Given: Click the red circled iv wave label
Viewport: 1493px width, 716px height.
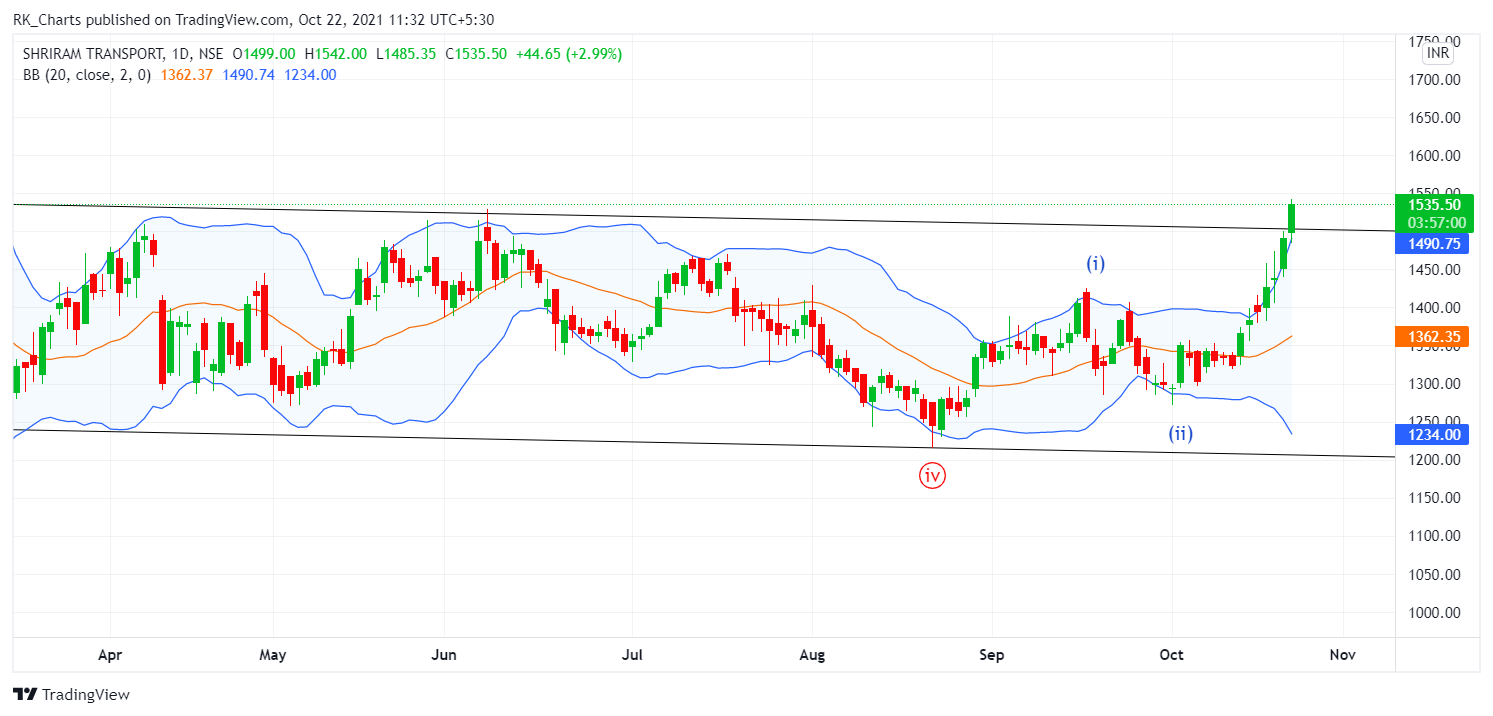Looking at the screenshot, I should point(932,476).
